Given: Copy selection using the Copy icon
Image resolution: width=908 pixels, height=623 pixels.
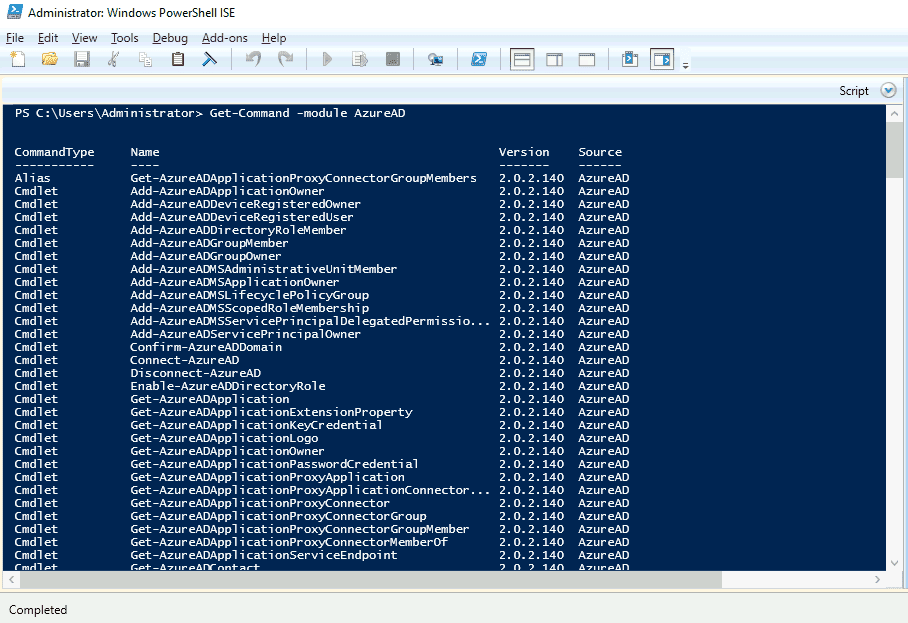Looking at the screenshot, I should [145, 59].
